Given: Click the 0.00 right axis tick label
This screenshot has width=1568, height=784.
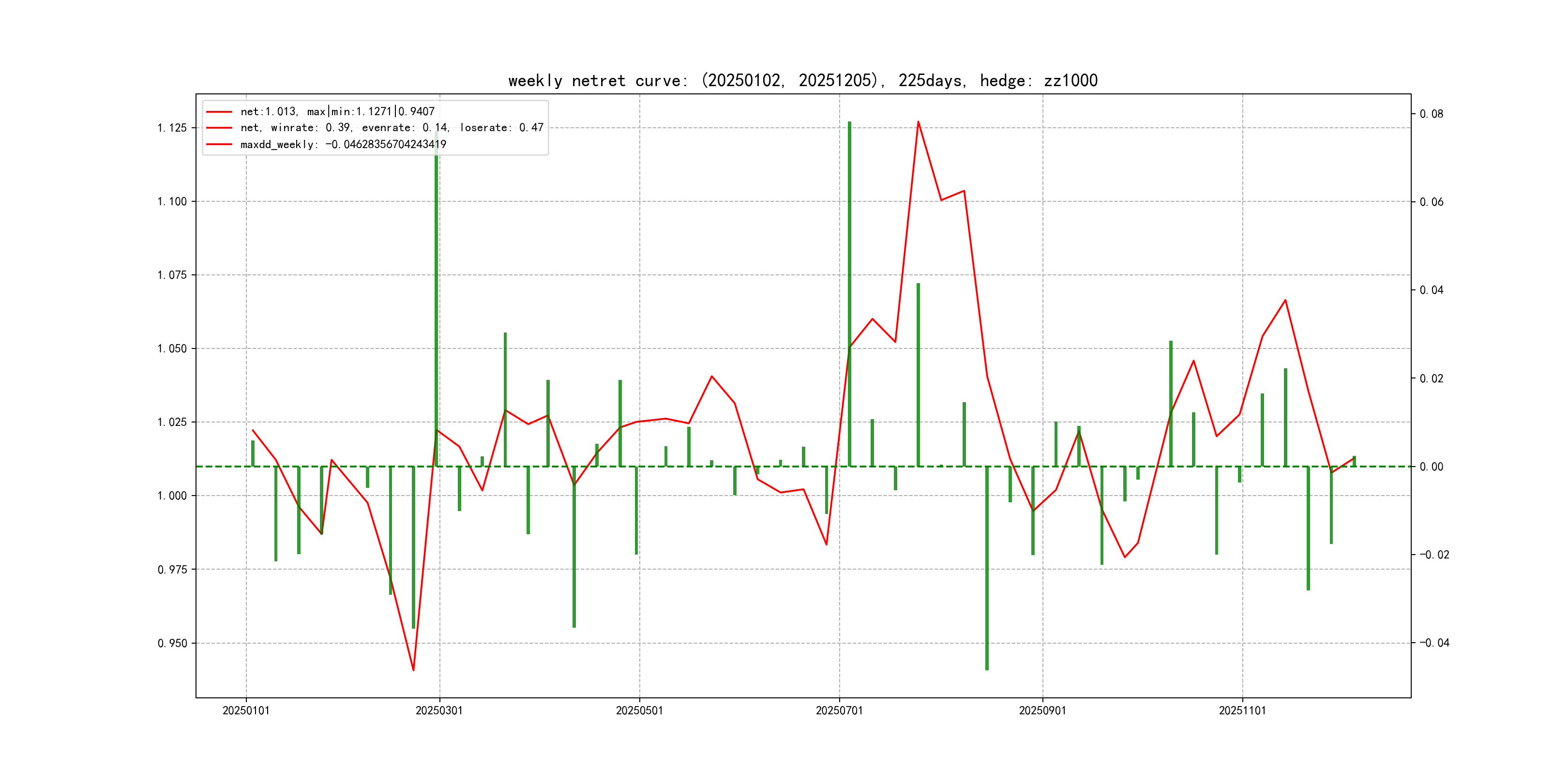Looking at the screenshot, I should point(1431,467).
